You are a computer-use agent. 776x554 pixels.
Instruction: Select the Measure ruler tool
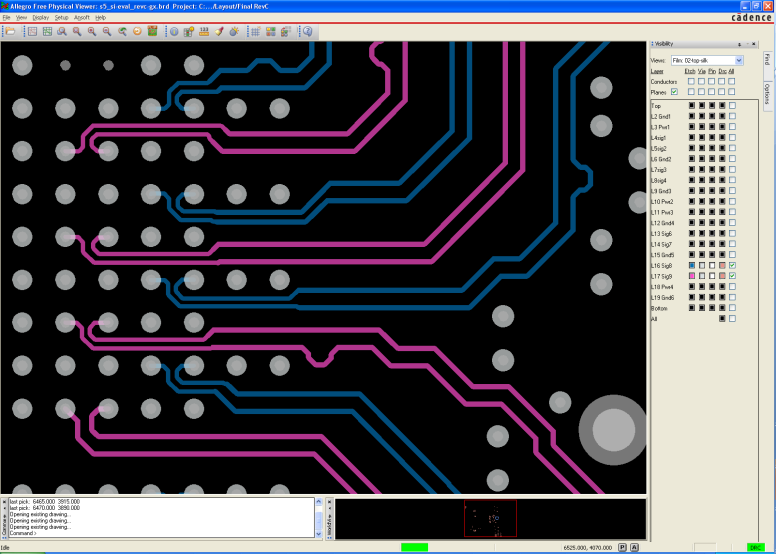(x=204, y=31)
